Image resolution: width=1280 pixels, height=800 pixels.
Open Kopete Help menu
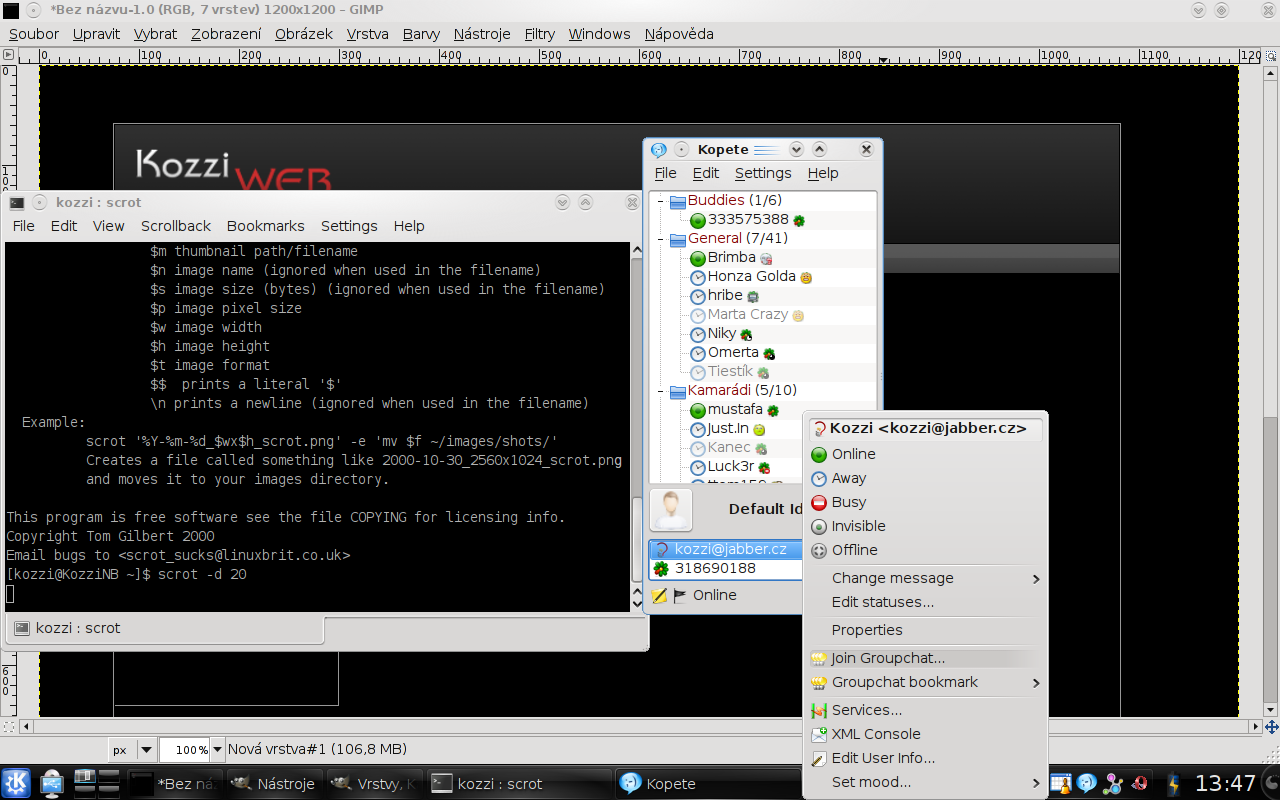[823, 173]
